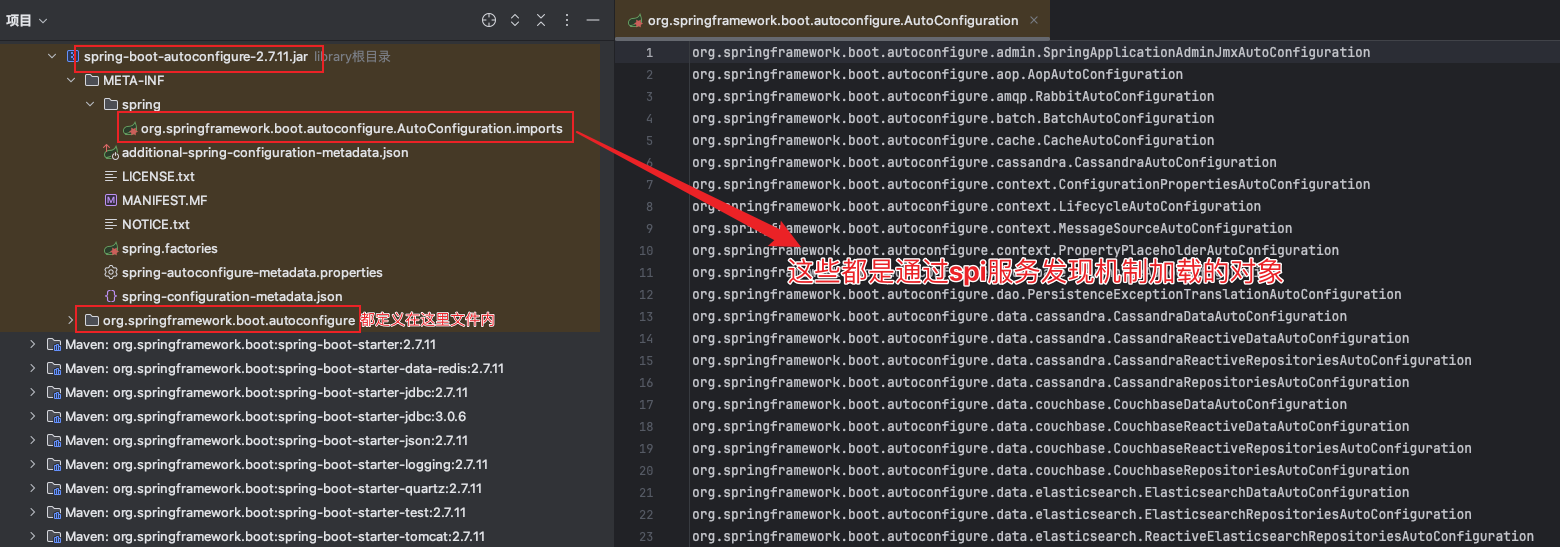Click the spring folder icon

pyautogui.click(x=110, y=105)
